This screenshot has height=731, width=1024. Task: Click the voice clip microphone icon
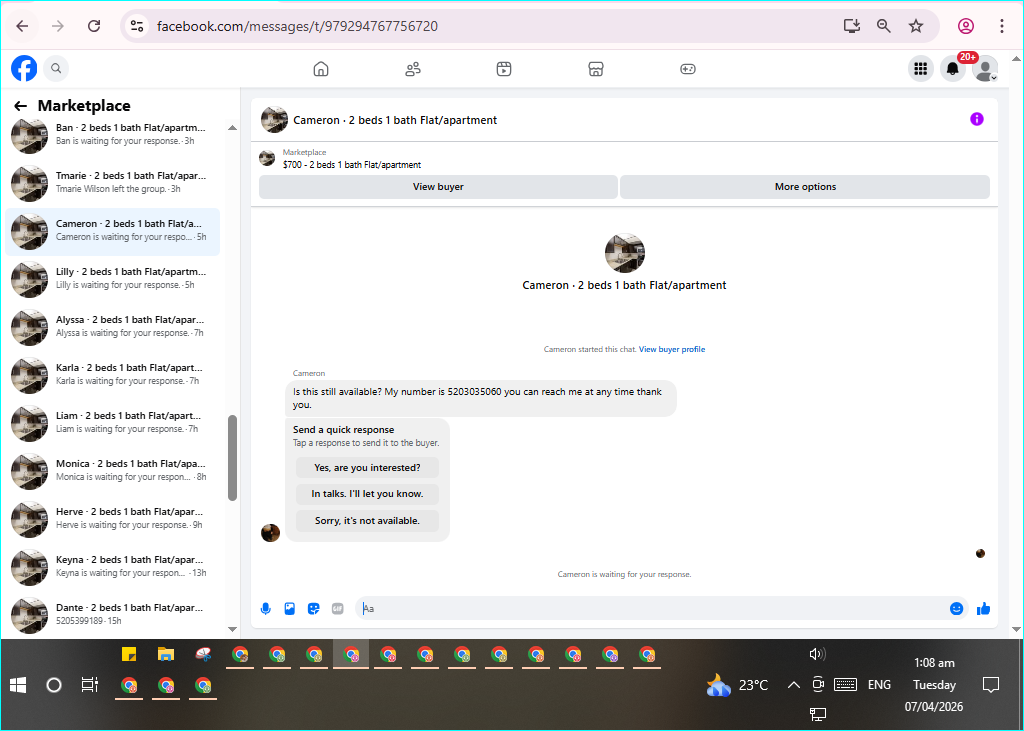point(266,609)
